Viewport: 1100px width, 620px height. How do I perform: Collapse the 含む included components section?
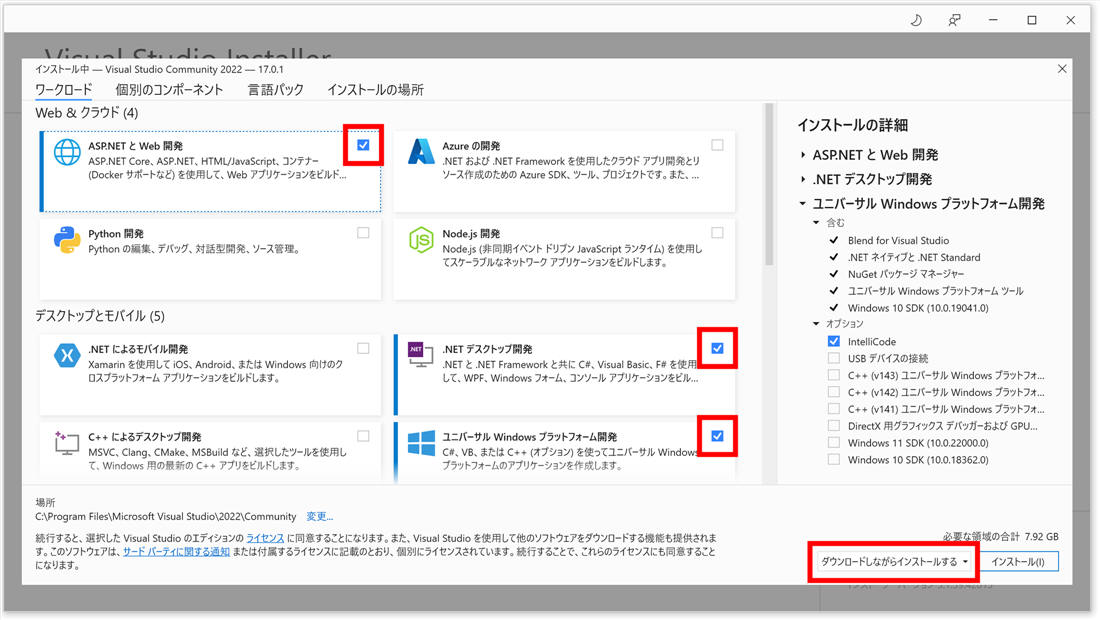coord(816,223)
